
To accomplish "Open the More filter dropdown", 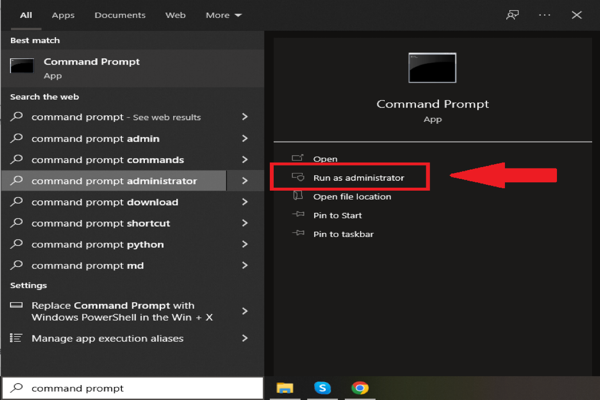I will pyautogui.click(x=223, y=15).
